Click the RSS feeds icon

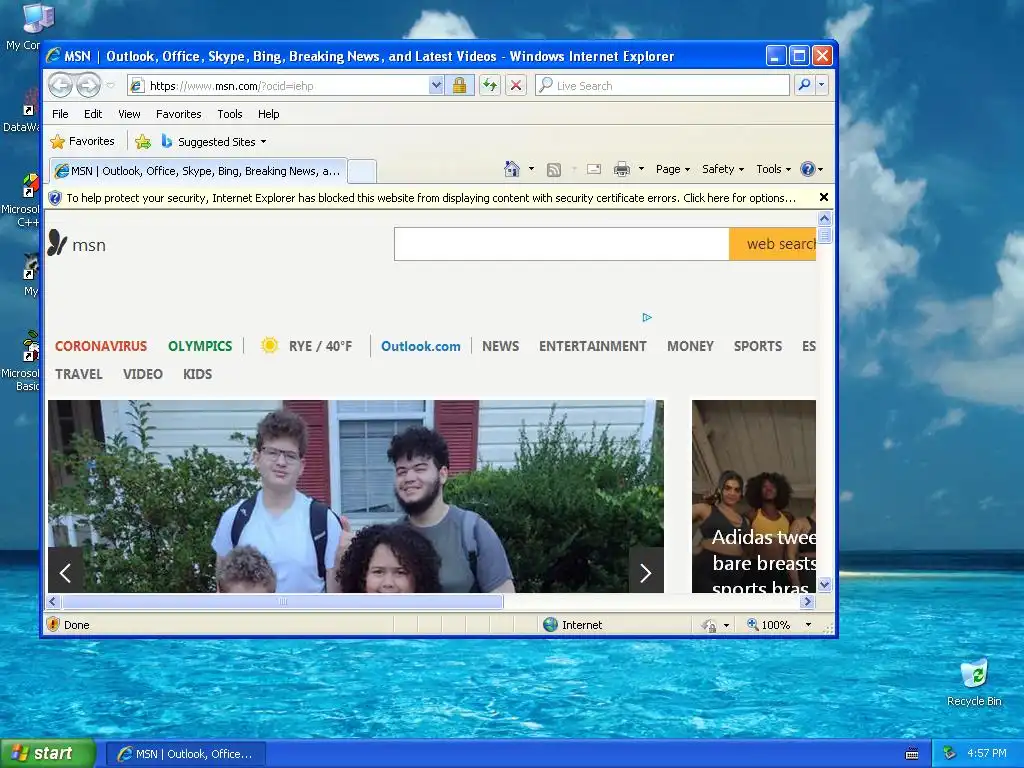tap(554, 170)
